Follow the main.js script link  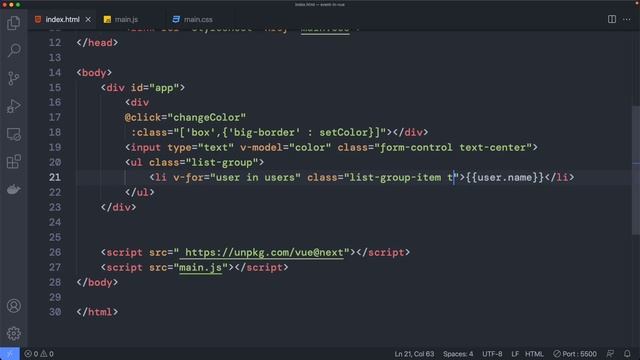pos(200,268)
